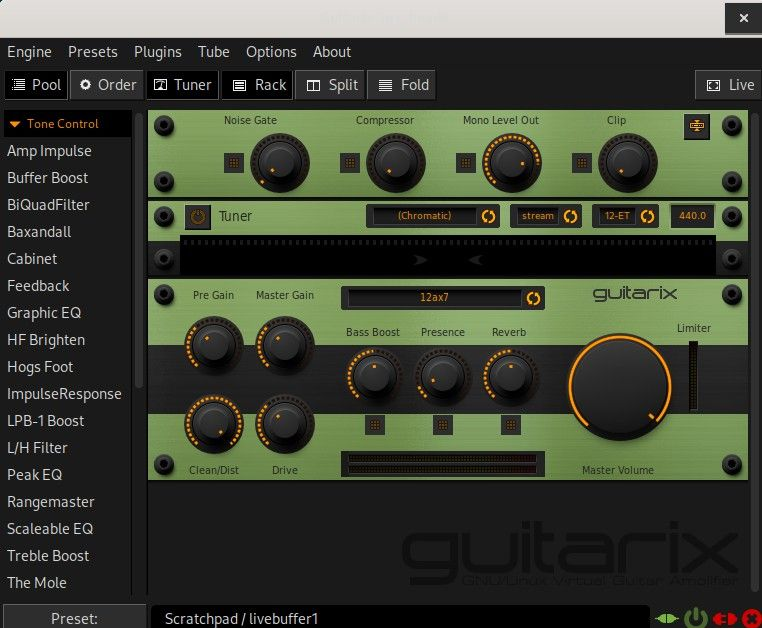Click the orange rack config icon in the top rack unit
This screenshot has height=628, width=766.
(x=697, y=126)
